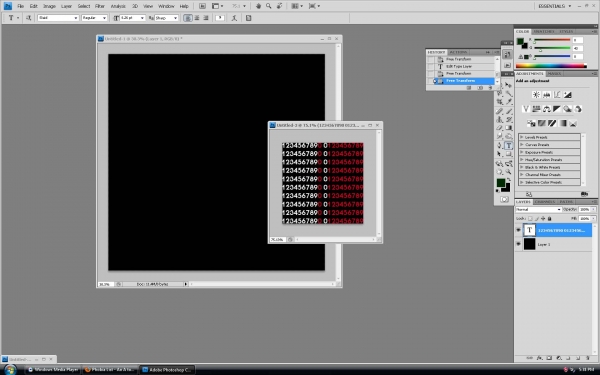Viewport: 600px width, 375px height.
Task: Open Windows Media Player from the taskbar
Action: (x=53, y=370)
